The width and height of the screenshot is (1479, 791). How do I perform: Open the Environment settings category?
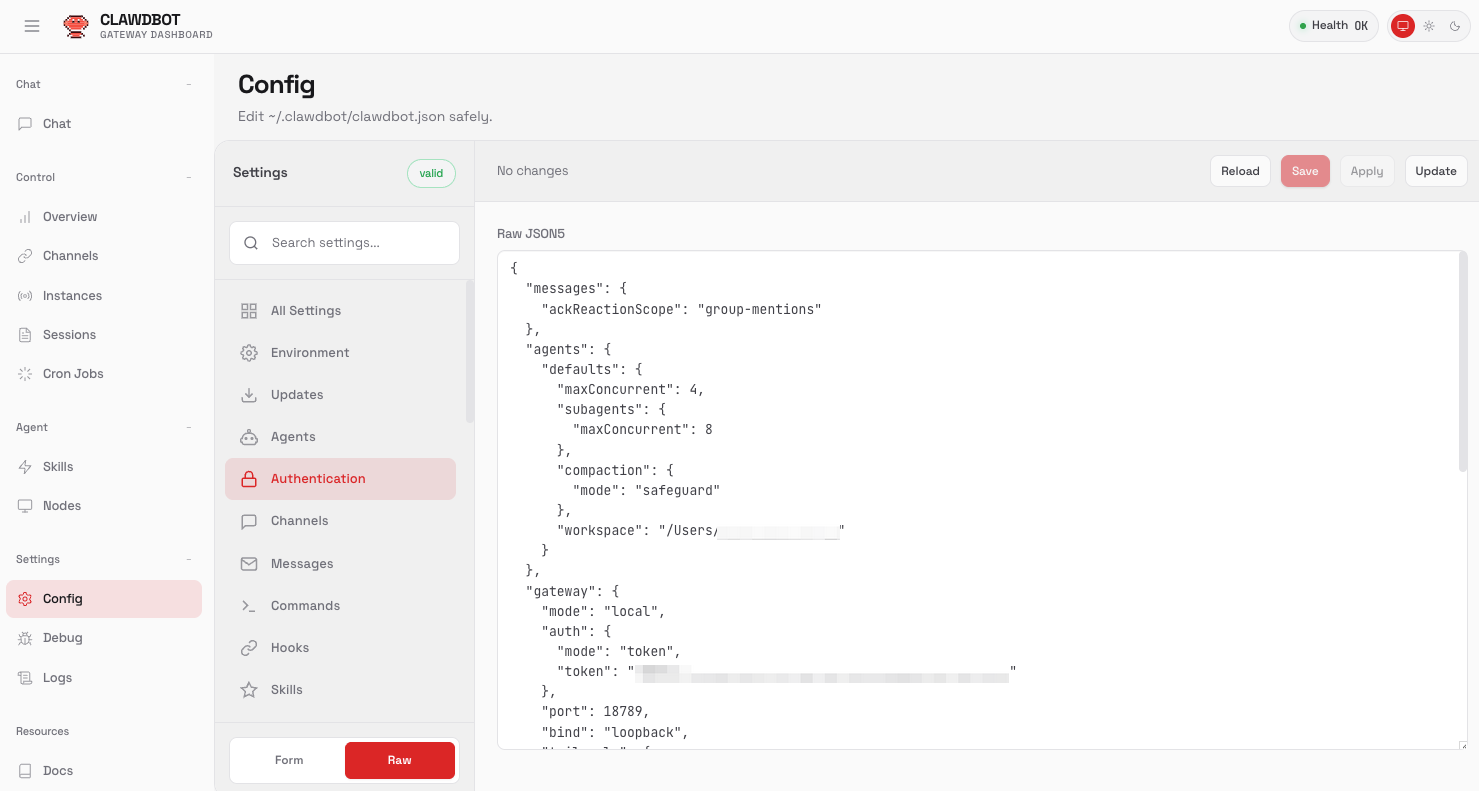click(x=309, y=353)
